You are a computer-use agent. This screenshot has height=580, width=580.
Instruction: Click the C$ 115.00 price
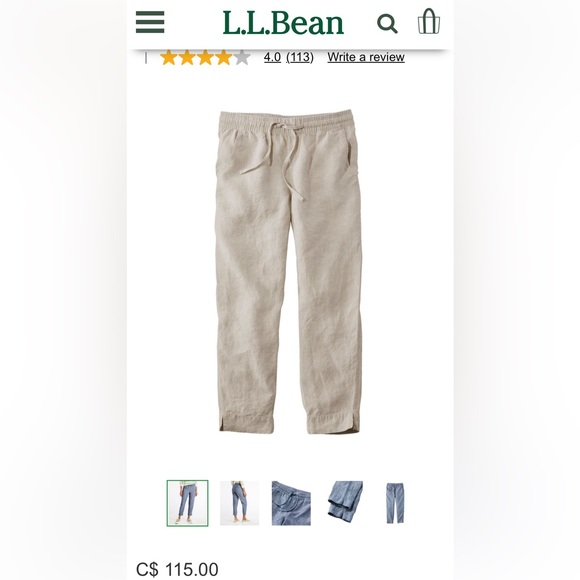[177, 569]
